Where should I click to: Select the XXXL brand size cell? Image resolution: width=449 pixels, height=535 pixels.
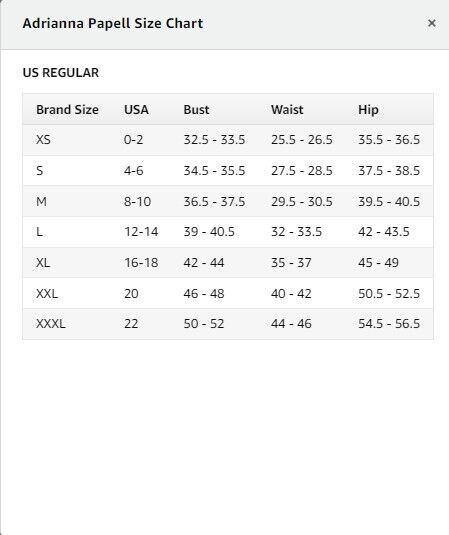click(51, 323)
